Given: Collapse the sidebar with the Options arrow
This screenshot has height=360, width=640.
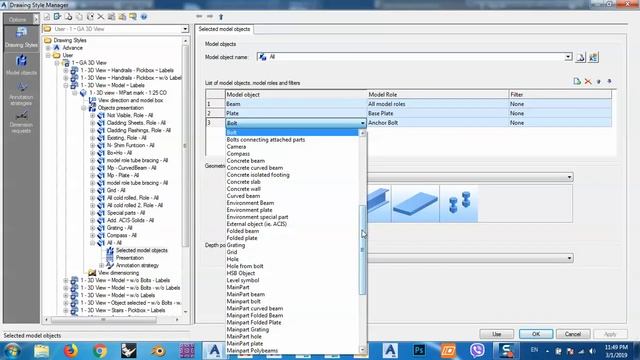Looking at the screenshot, I should (x=36, y=19).
